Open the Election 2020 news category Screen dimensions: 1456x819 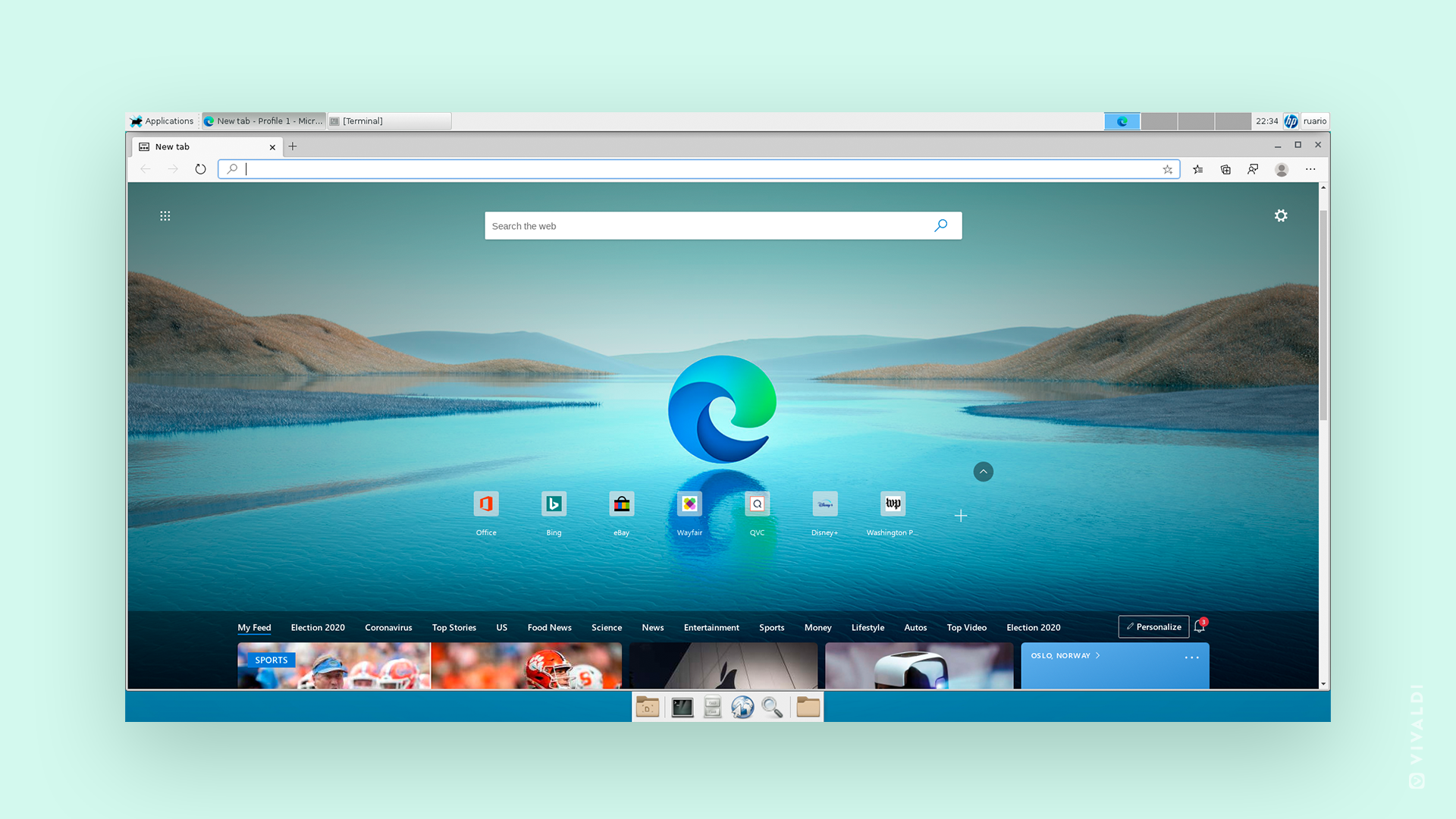click(x=317, y=627)
